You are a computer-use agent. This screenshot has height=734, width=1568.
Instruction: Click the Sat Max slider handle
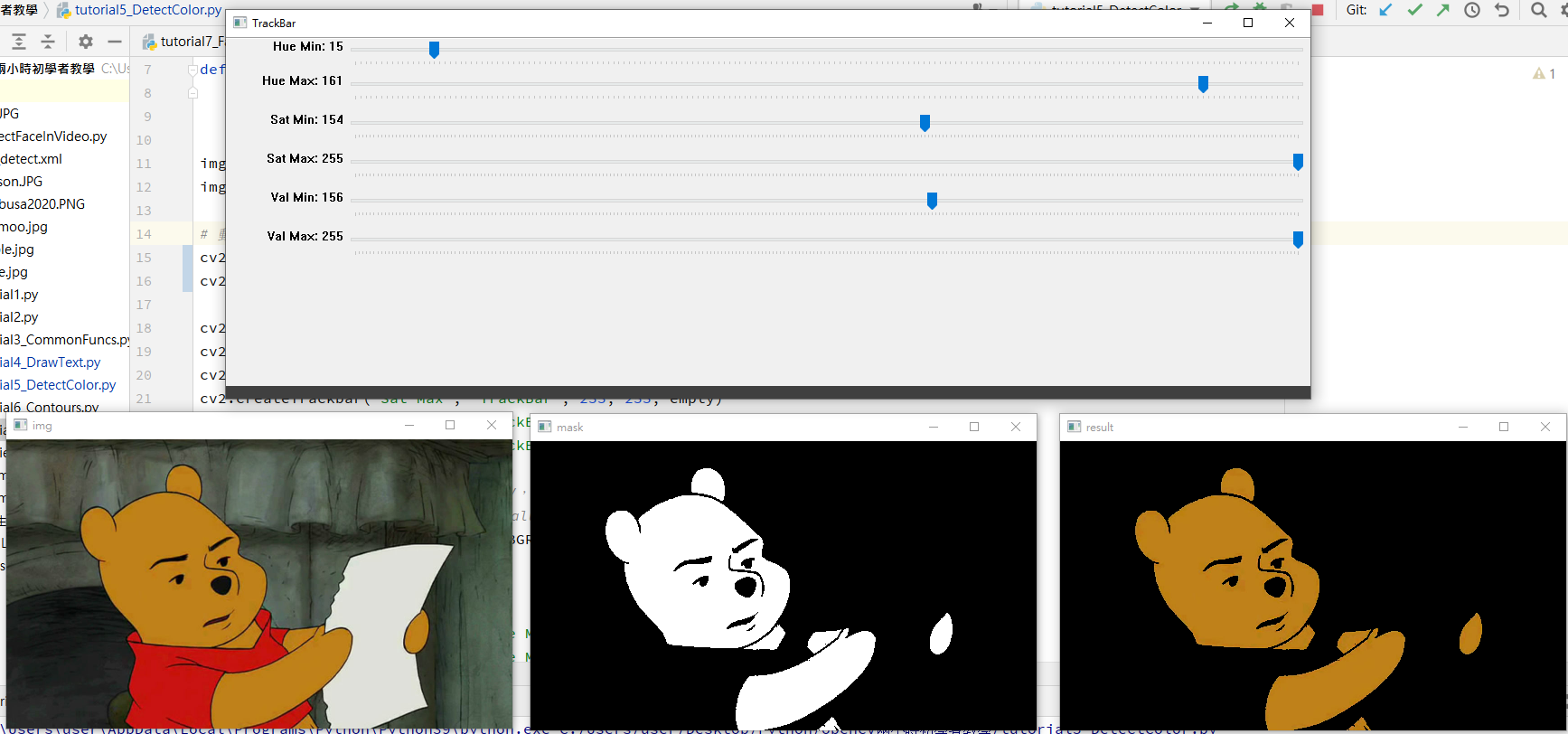pos(1298,162)
